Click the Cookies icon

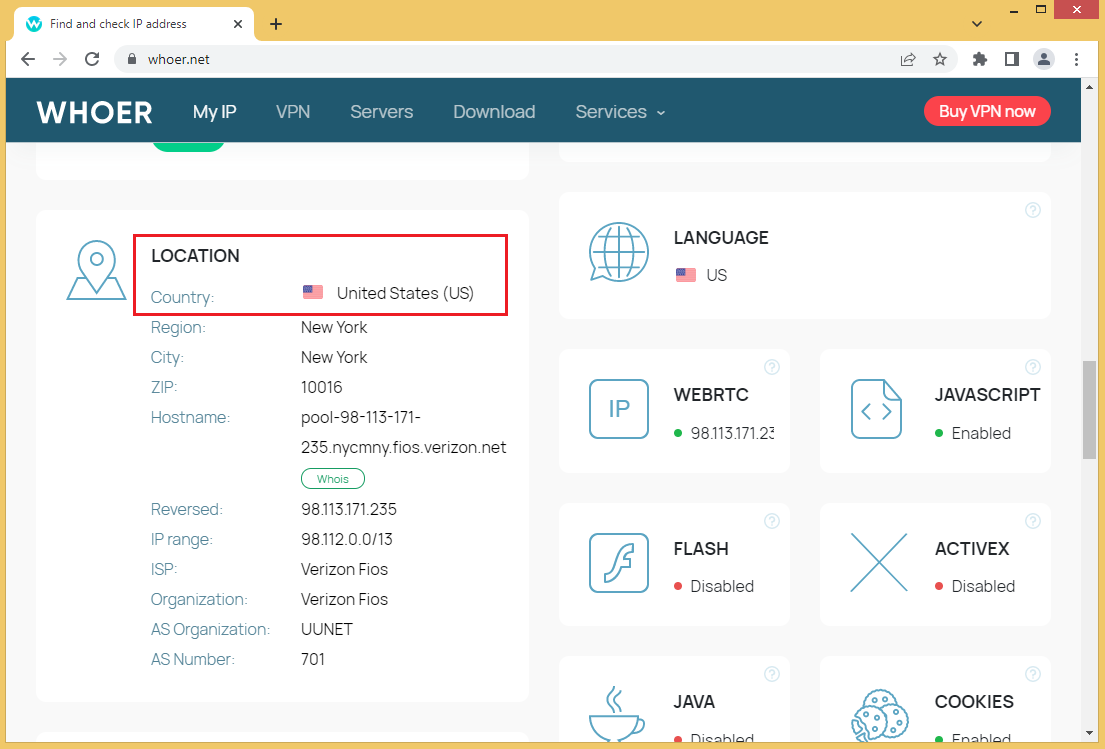coord(879,716)
